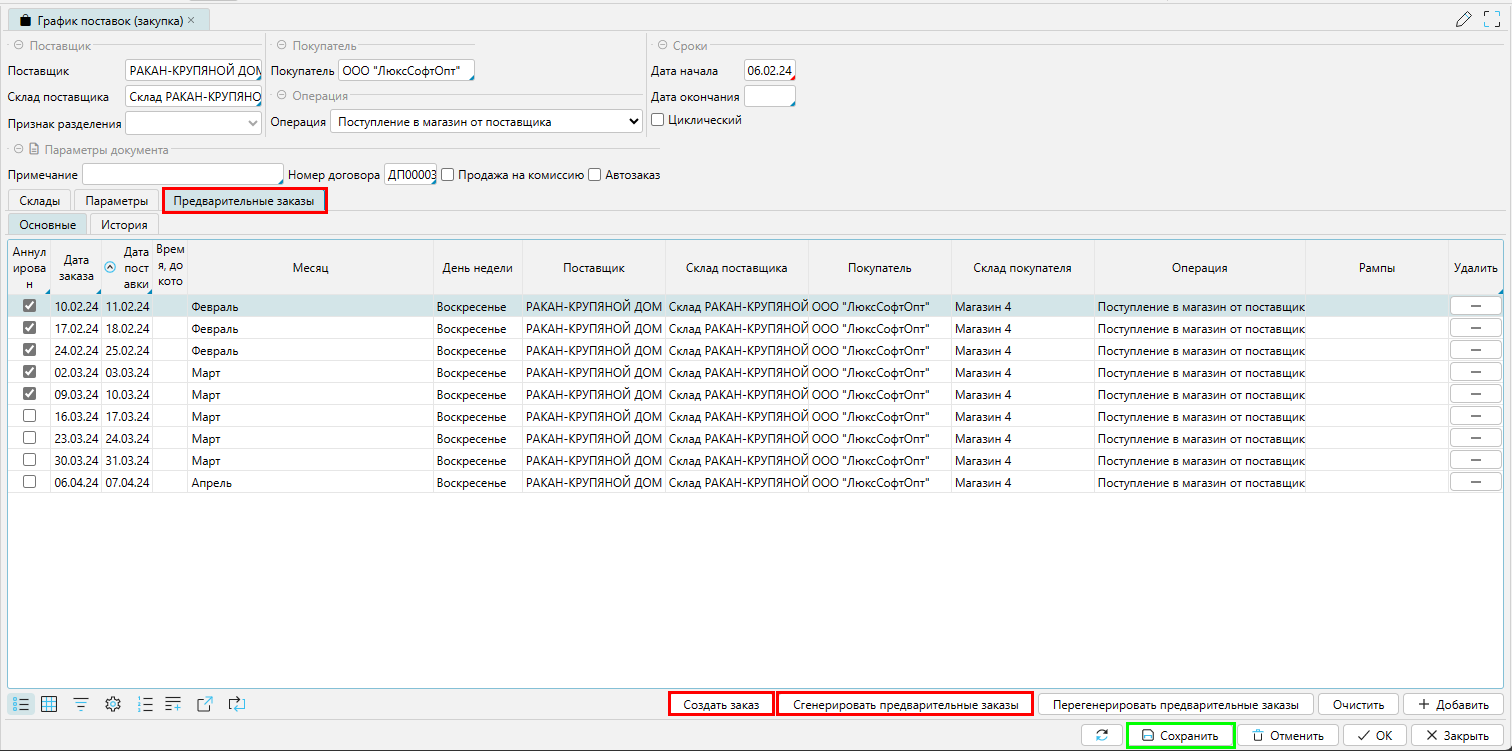The height and width of the screenshot is (751, 1512).
Task: Click into the Примечание text field
Action: point(183,175)
